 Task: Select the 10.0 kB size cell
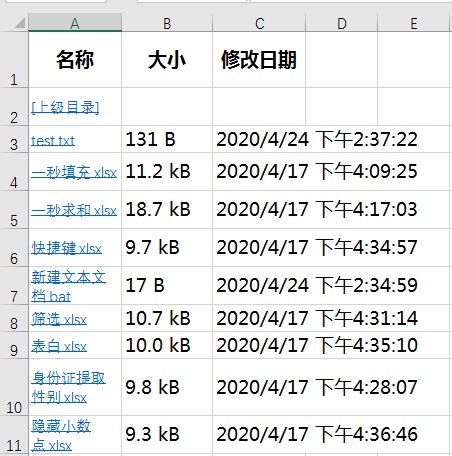click(167, 345)
